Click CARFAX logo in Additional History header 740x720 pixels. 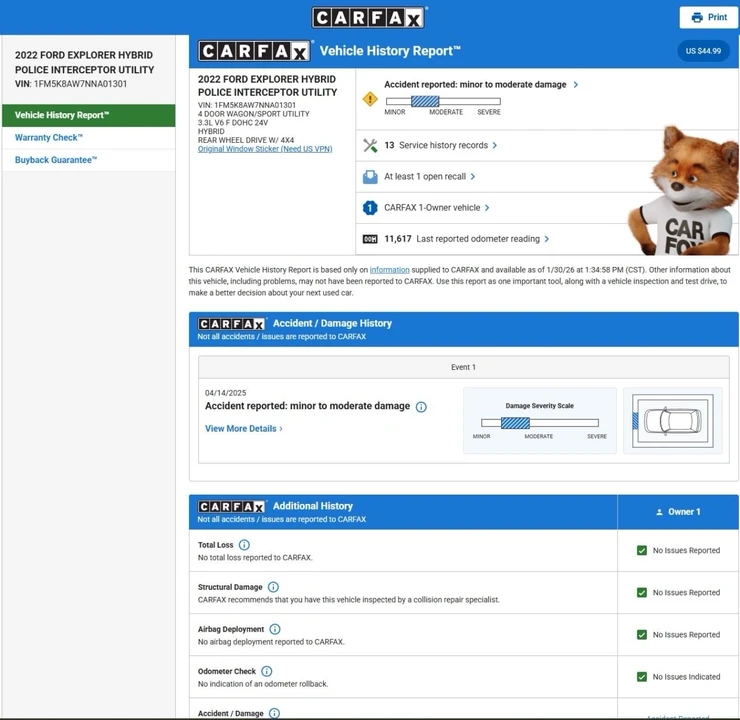(x=232, y=506)
